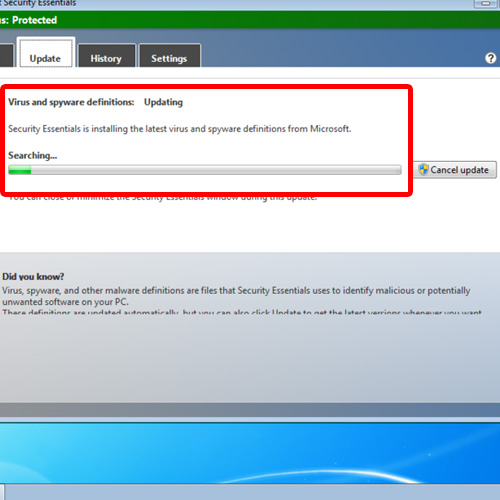Click the Security Essentials installing definitions sentence
The image size is (500, 500).
click(x=180, y=129)
